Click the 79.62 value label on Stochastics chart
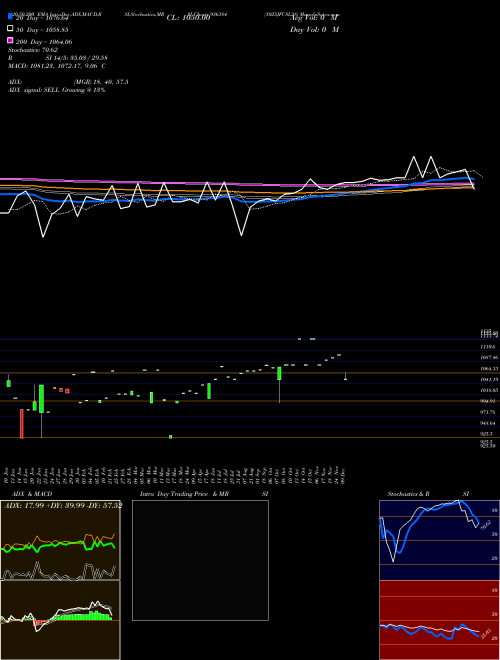 (x=486, y=525)
